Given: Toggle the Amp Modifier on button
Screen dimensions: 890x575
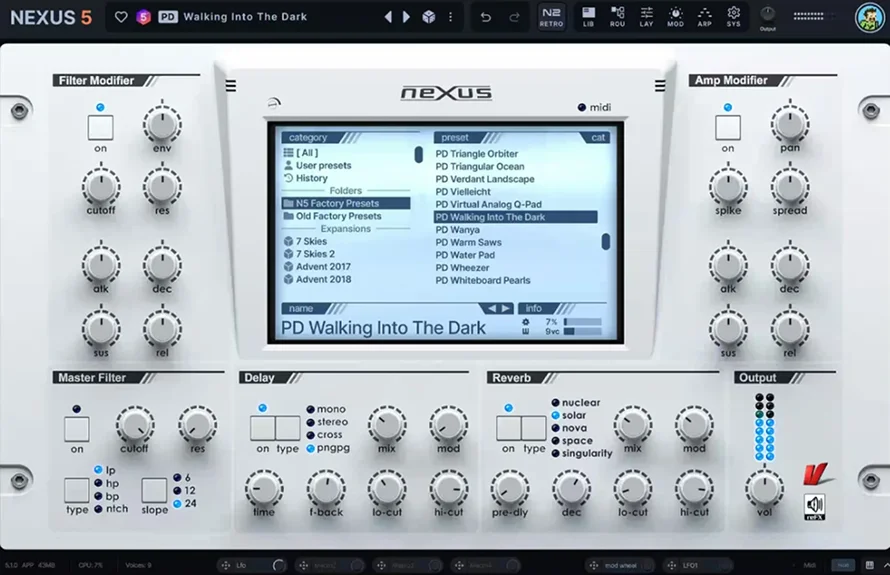Looking at the screenshot, I should pos(728,128).
